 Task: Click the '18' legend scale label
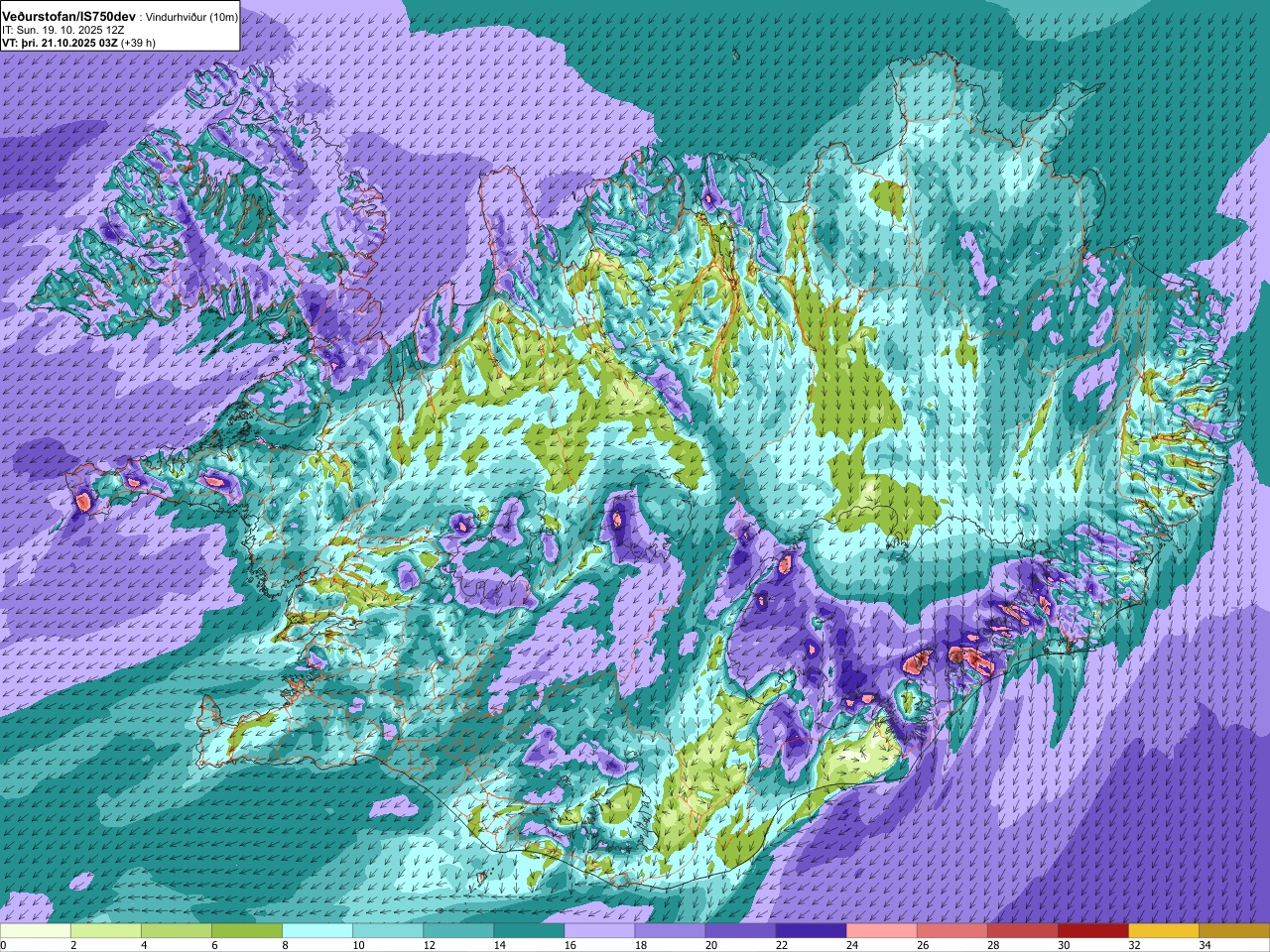click(x=640, y=945)
